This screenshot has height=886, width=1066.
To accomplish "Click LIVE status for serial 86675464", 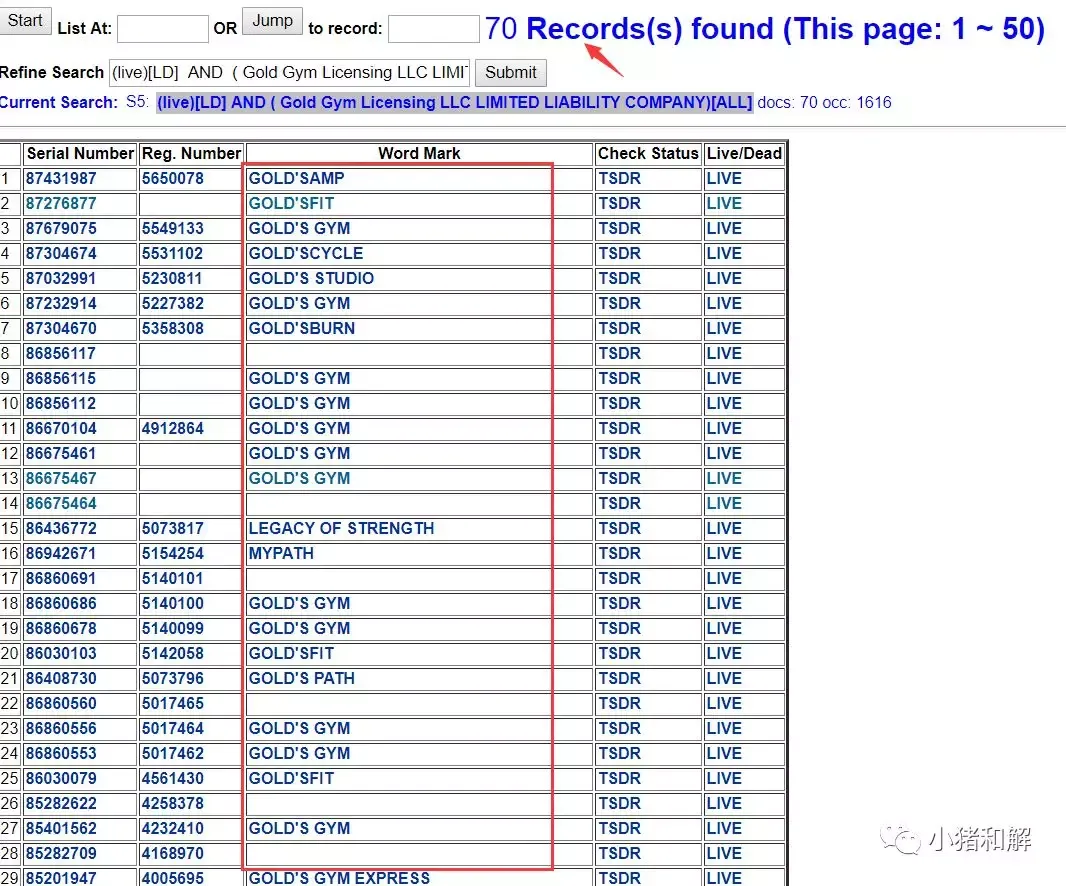I will 724,504.
